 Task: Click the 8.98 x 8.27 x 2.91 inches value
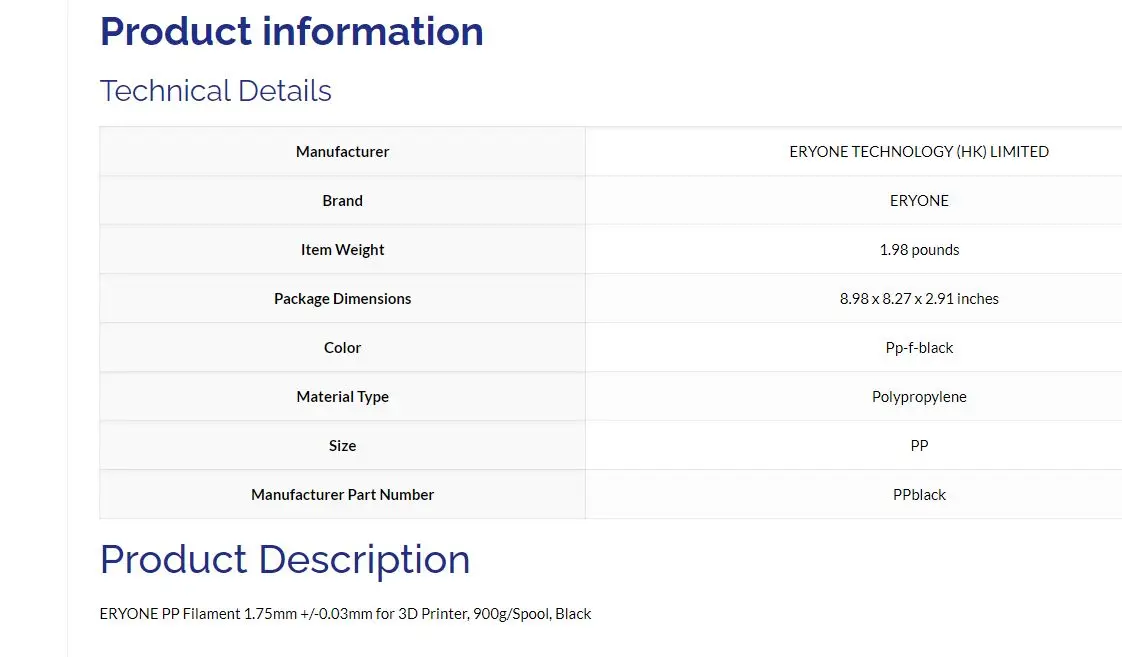[x=919, y=298]
